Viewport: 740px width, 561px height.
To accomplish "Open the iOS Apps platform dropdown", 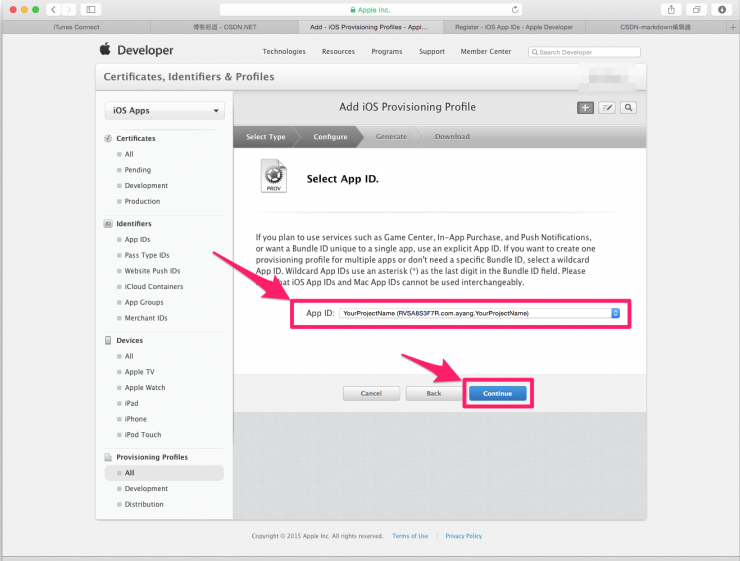I will coord(165,110).
